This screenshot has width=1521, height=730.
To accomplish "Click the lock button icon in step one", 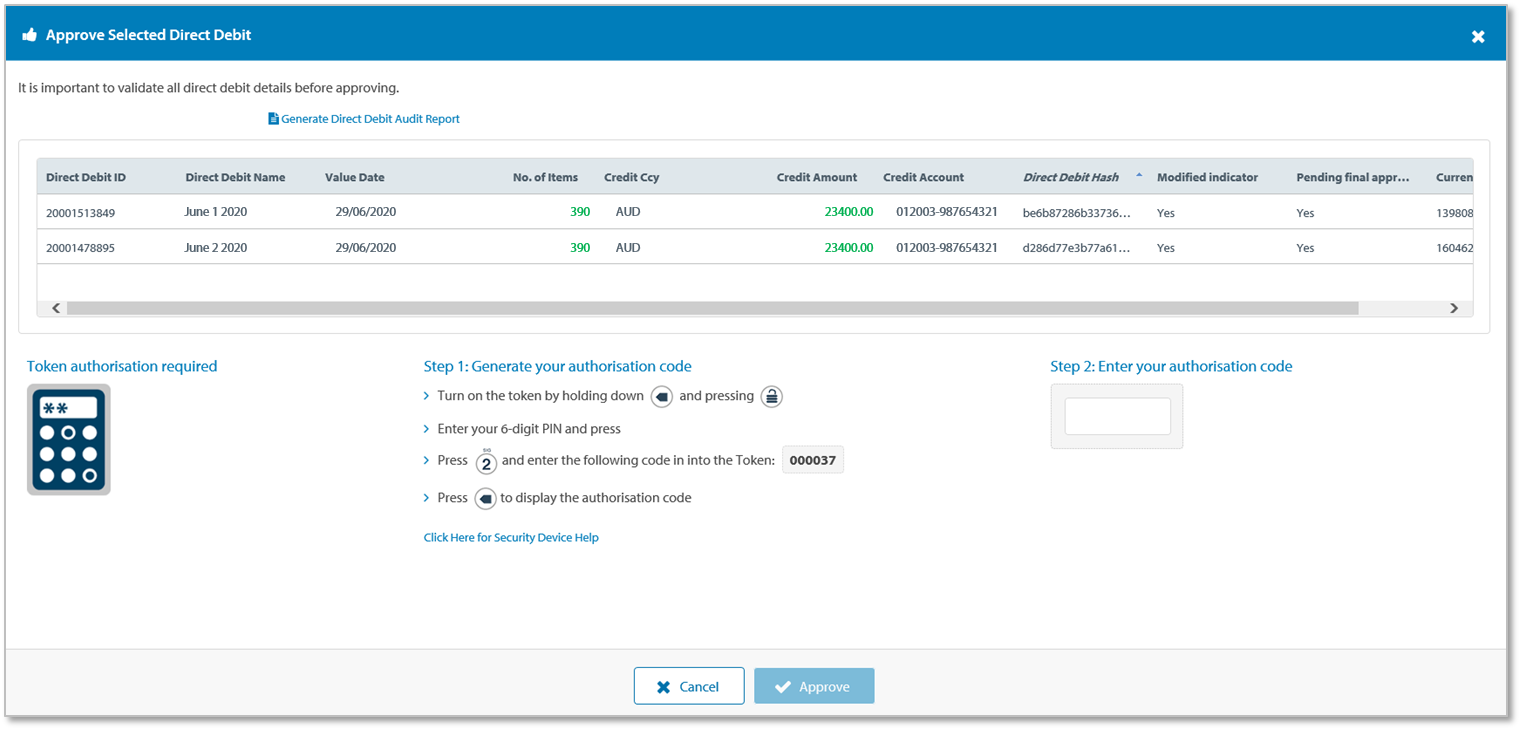I will tap(771, 397).
